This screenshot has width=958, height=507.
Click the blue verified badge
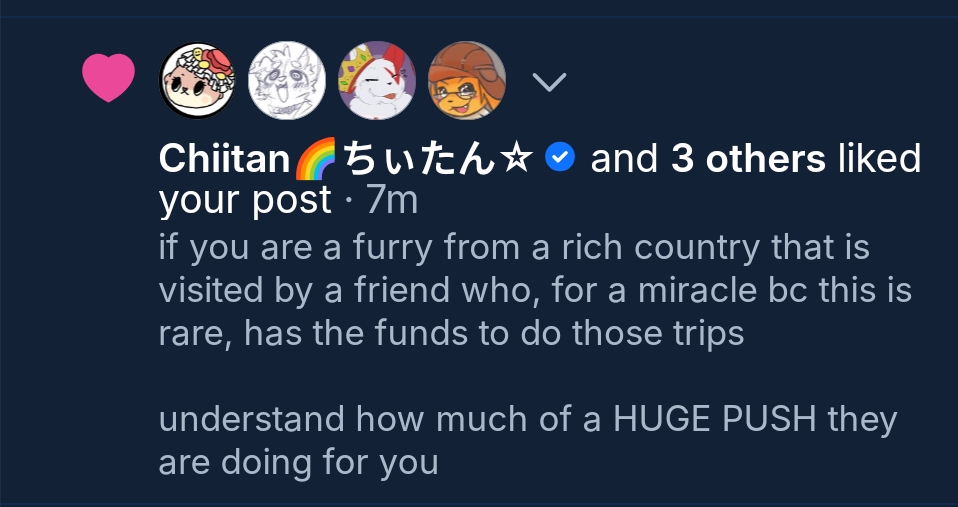[x=561, y=158]
